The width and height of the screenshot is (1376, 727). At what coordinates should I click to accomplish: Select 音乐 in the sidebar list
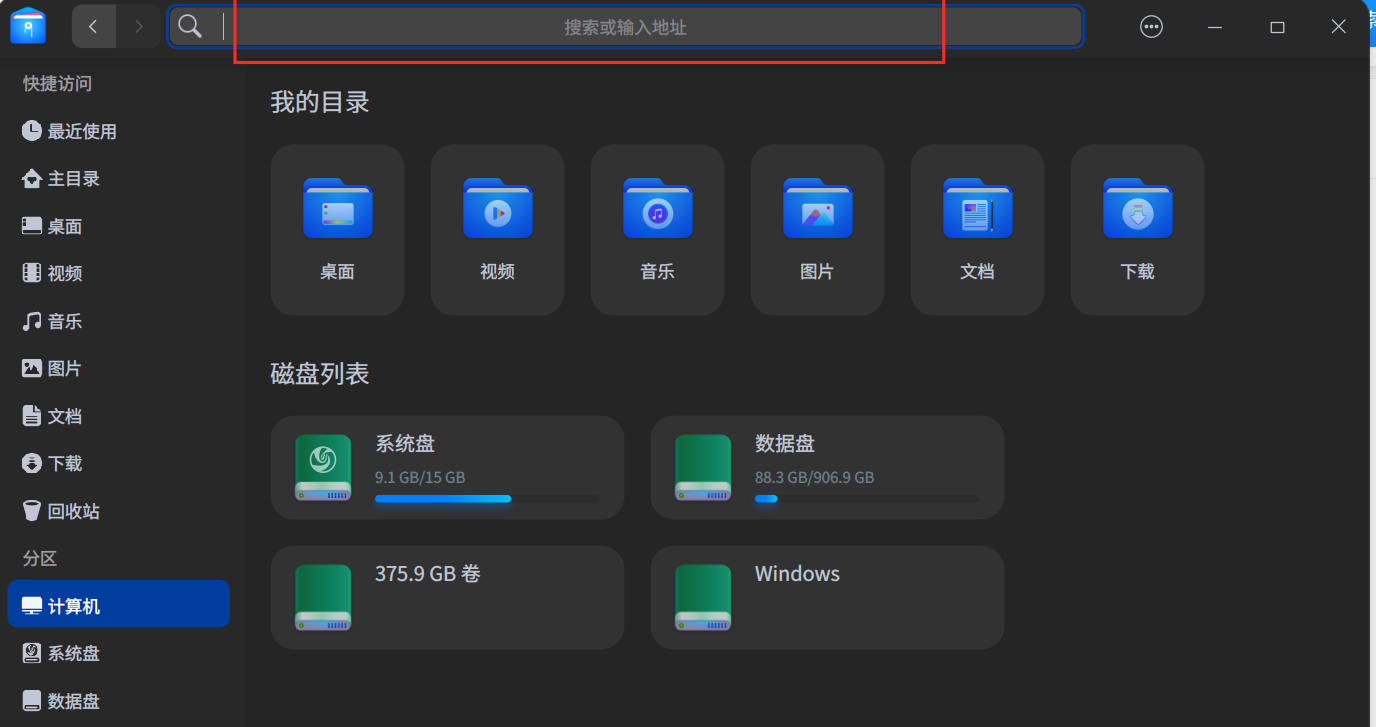click(119, 321)
